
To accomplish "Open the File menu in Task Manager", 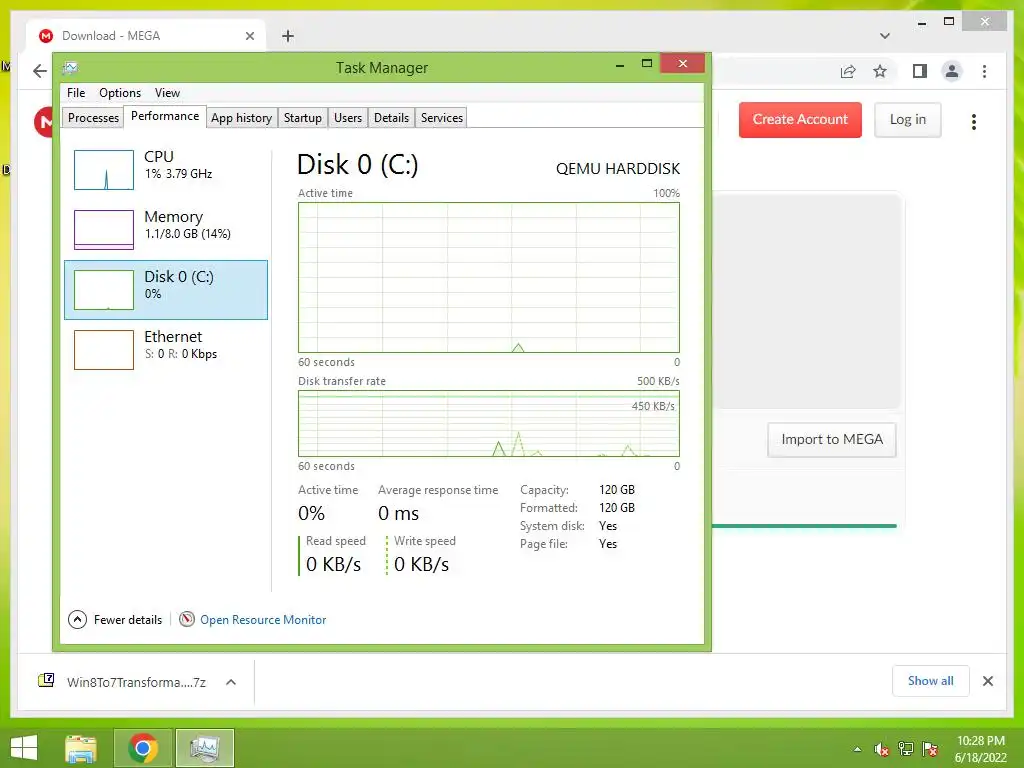I will click(76, 93).
